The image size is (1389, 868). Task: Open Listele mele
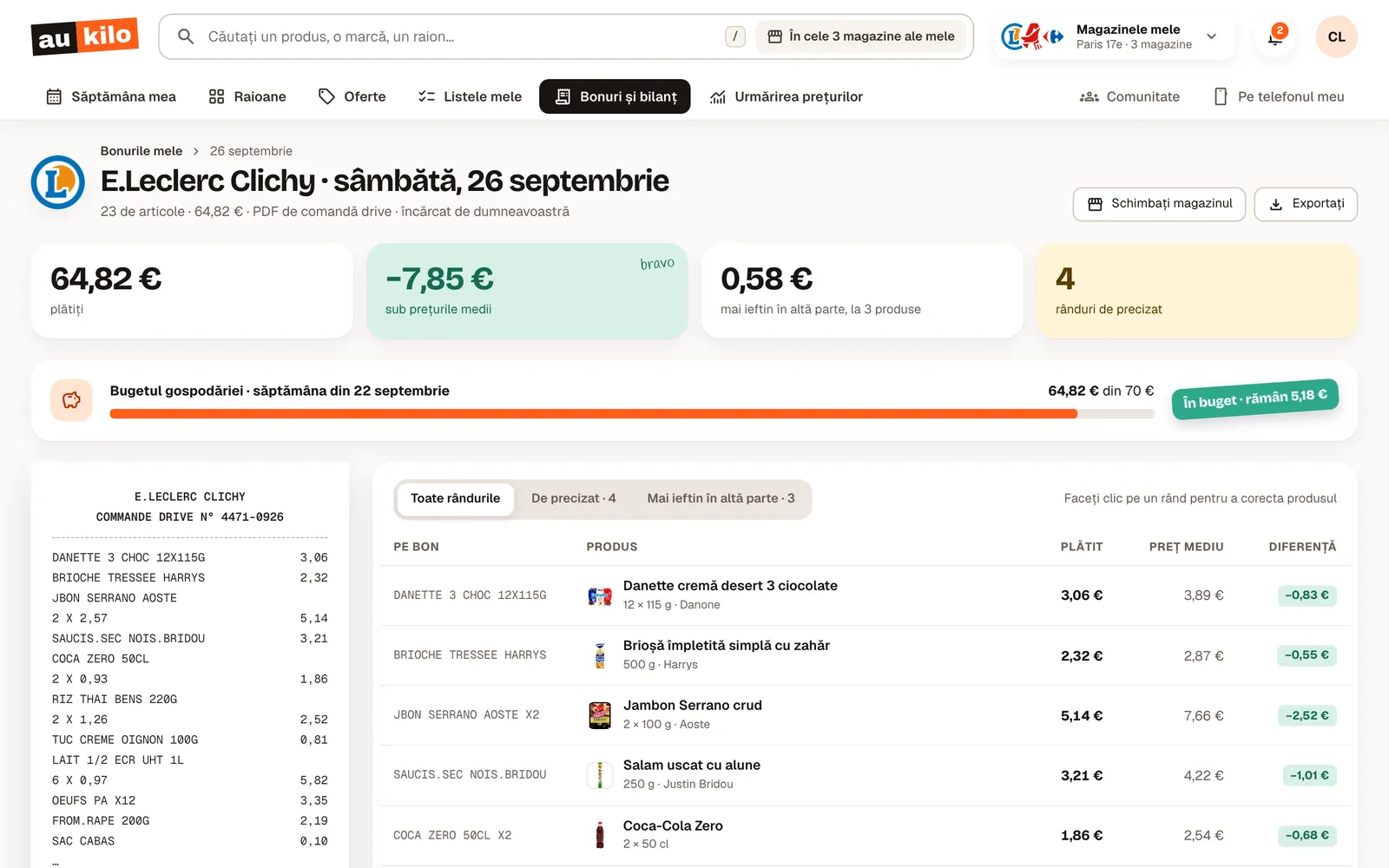[x=470, y=96]
